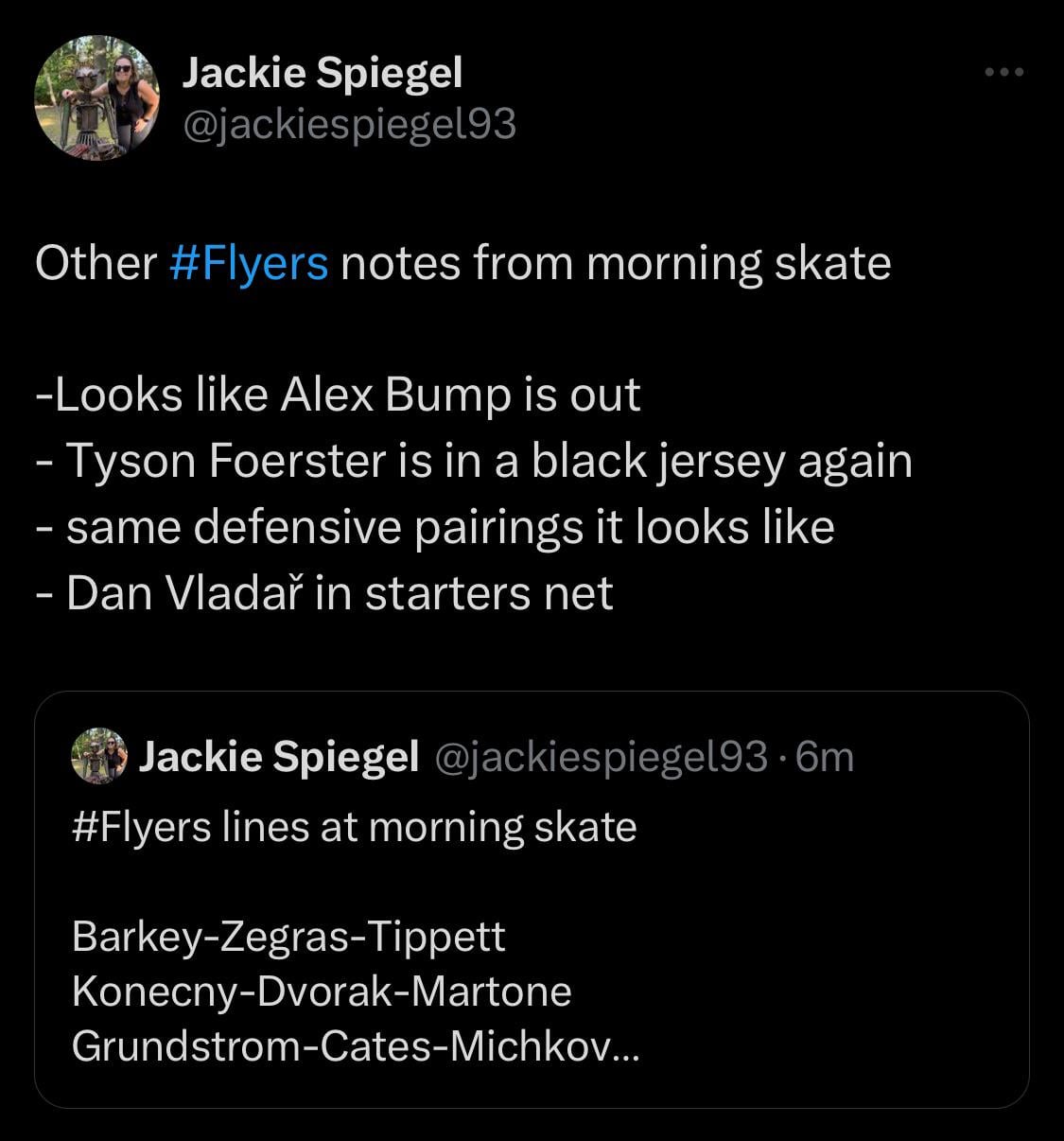
Task: Select the Konecny-Dvorak-Martone line
Action: (322, 992)
